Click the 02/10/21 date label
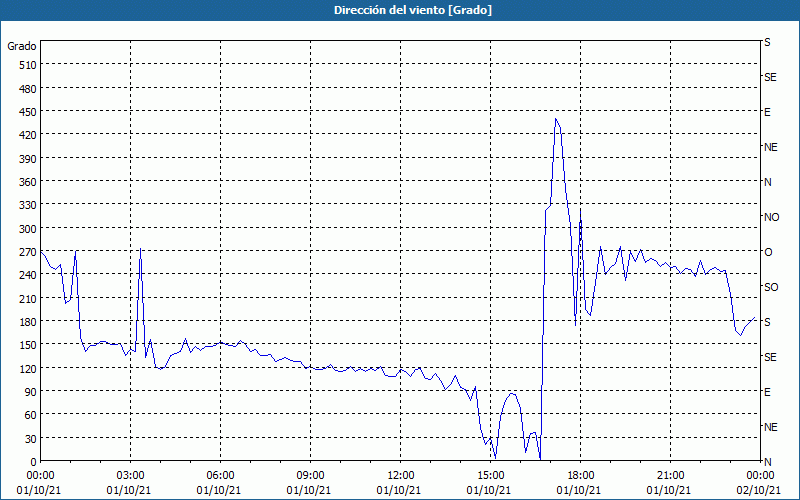The image size is (800, 500). pos(759,490)
